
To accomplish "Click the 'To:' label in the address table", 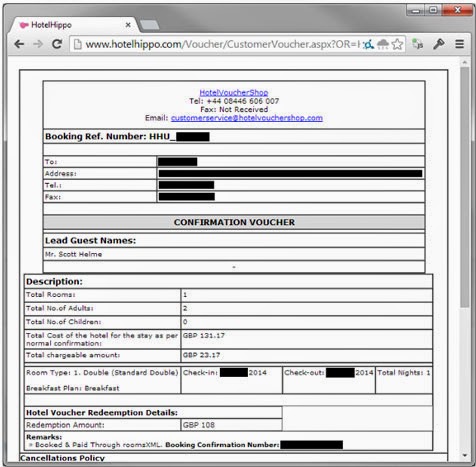I will [x=51, y=162].
